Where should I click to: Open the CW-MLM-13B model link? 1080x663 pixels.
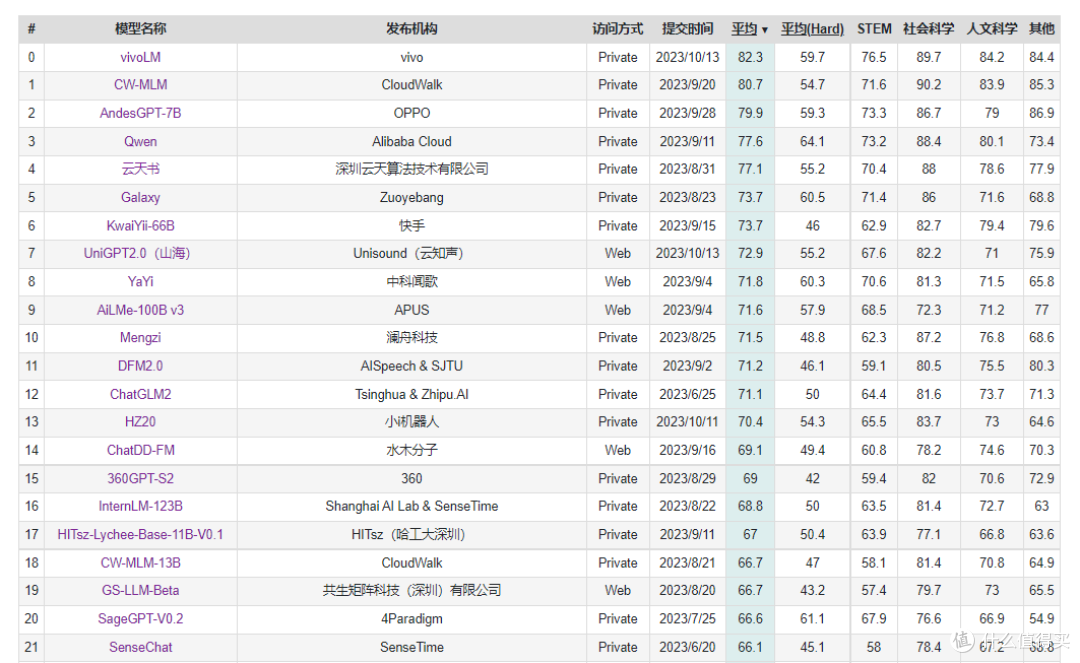(141, 562)
